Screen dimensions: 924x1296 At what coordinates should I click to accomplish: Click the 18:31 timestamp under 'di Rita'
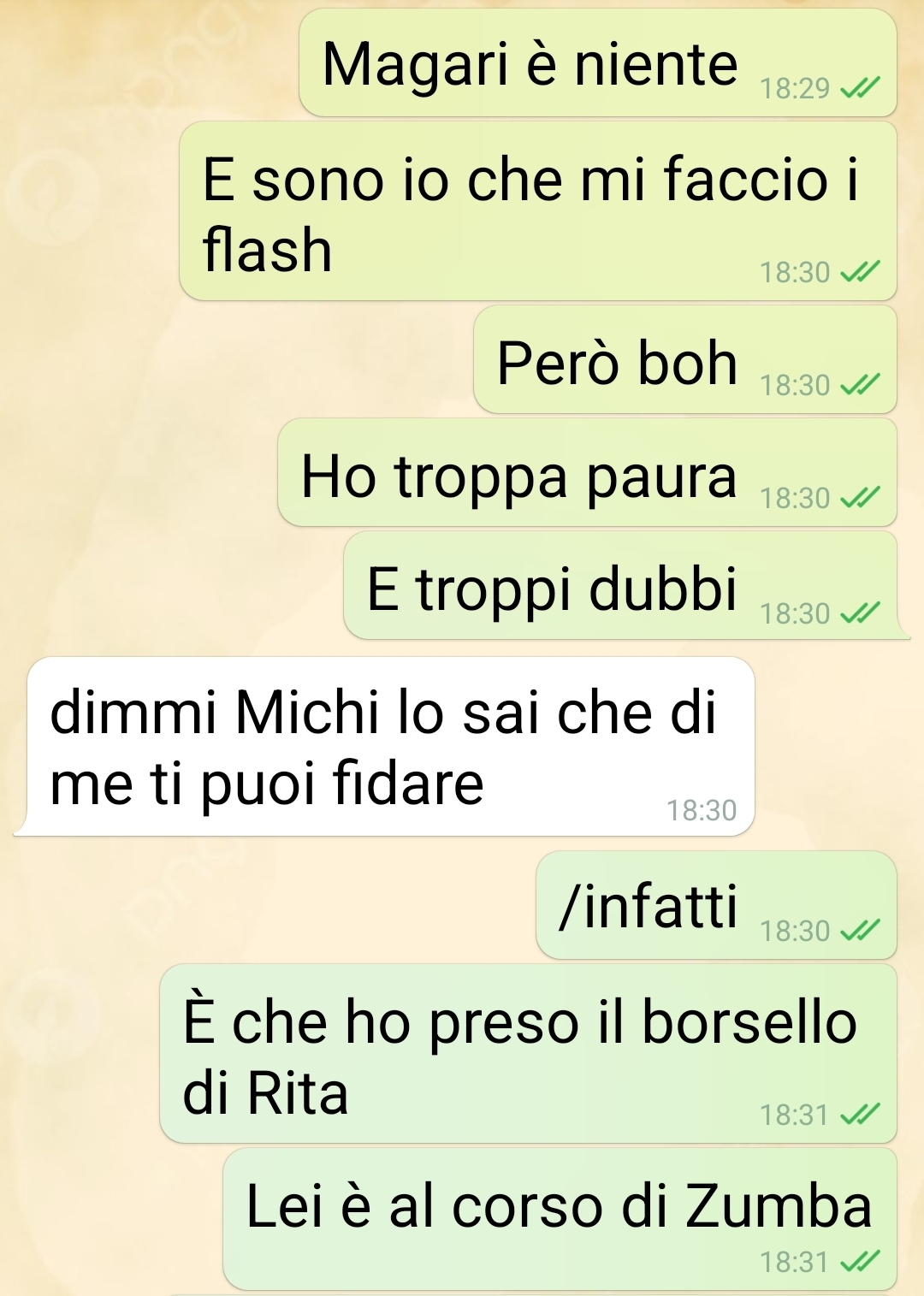pos(795,1116)
